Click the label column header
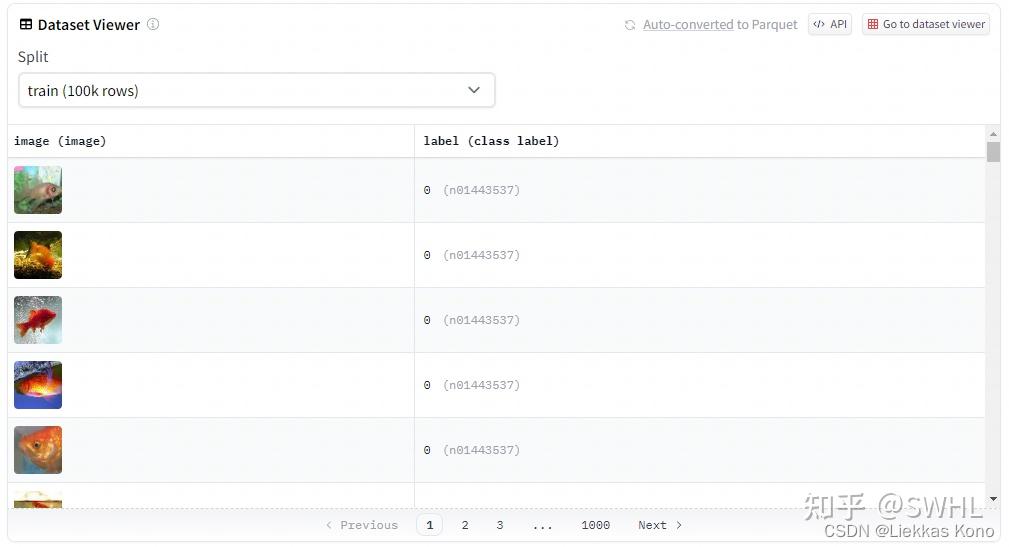 (x=491, y=141)
